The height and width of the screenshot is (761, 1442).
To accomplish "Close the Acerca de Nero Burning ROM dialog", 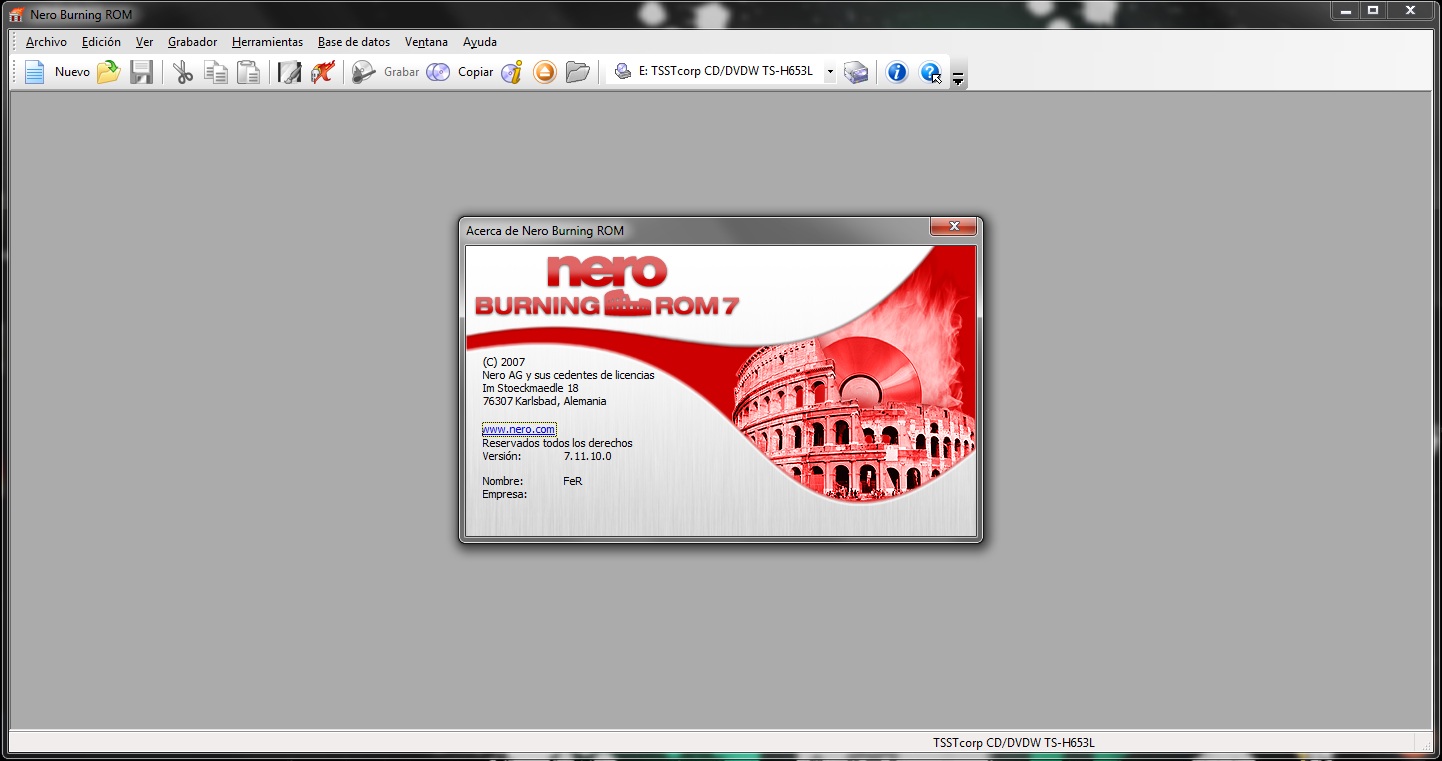I will [953, 227].
